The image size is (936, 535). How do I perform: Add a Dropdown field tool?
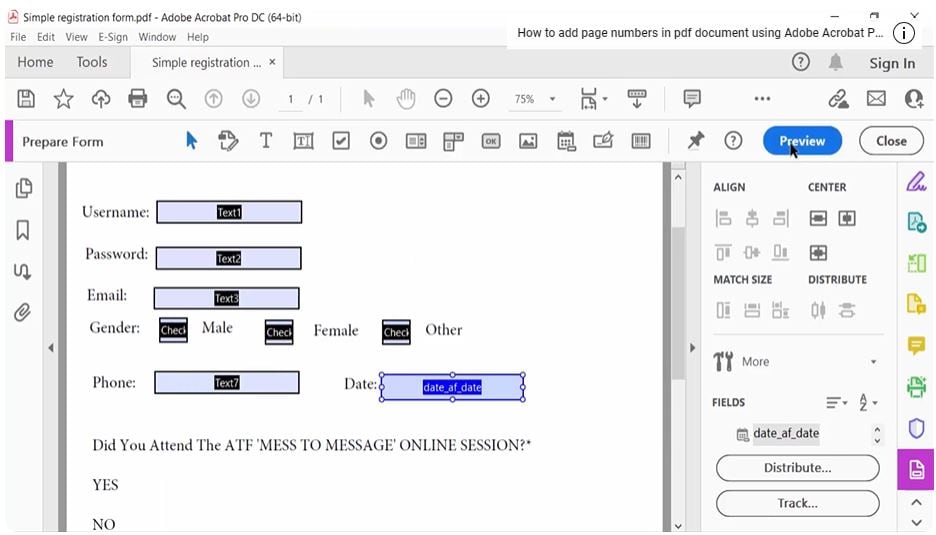(453, 142)
